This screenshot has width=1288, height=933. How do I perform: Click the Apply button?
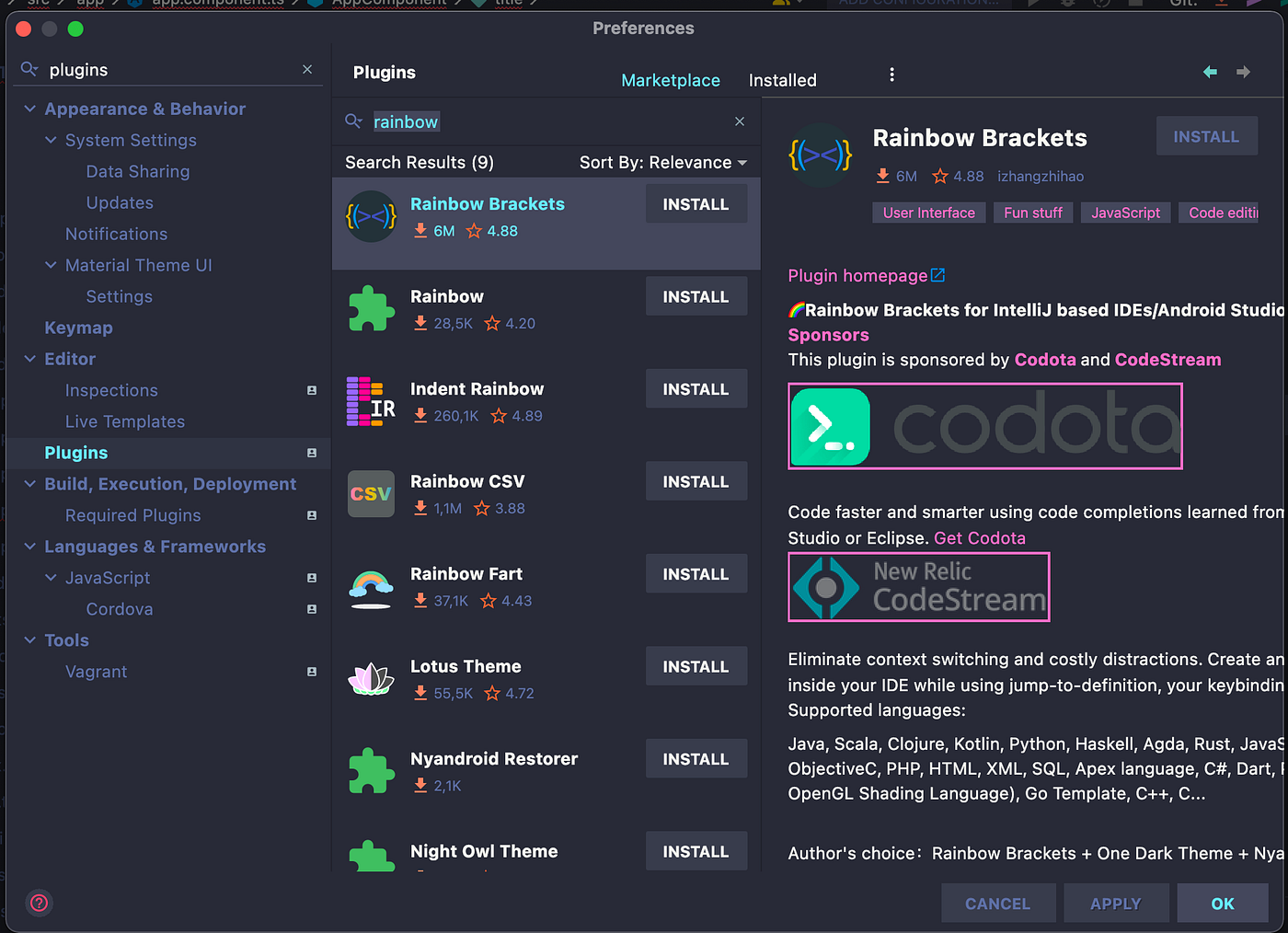(1116, 904)
